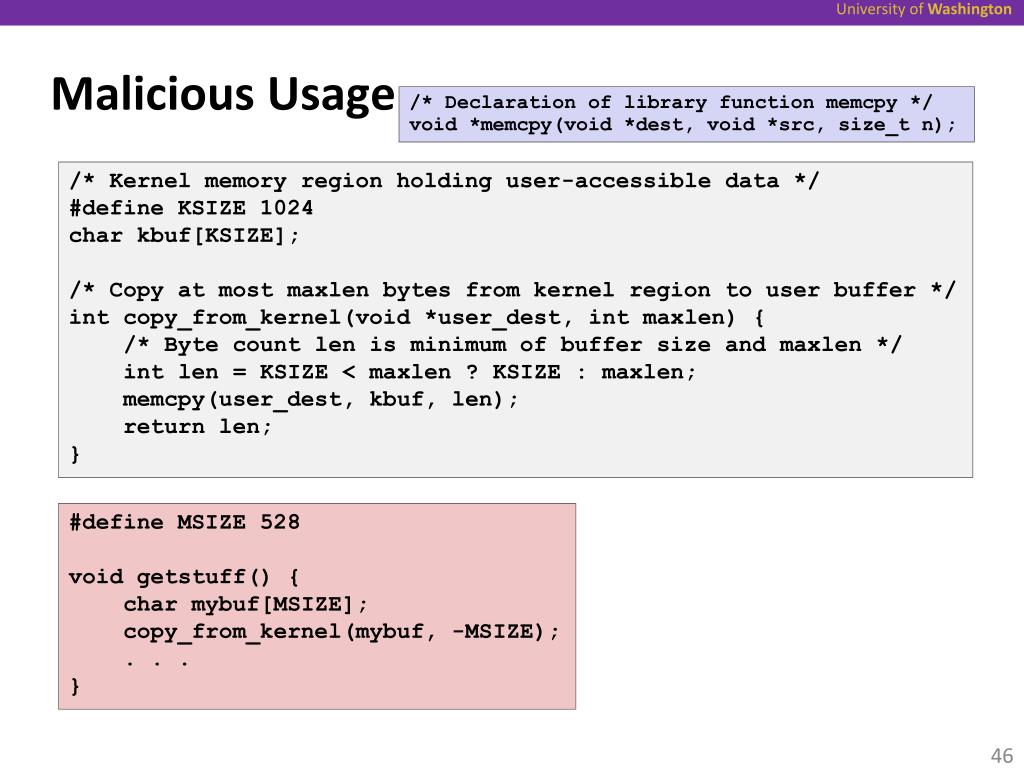The height and width of the screenshot is (768, 1024).
Task: Click the 'Byte count len is minimum' comment
Action: (x=513, y=345)
